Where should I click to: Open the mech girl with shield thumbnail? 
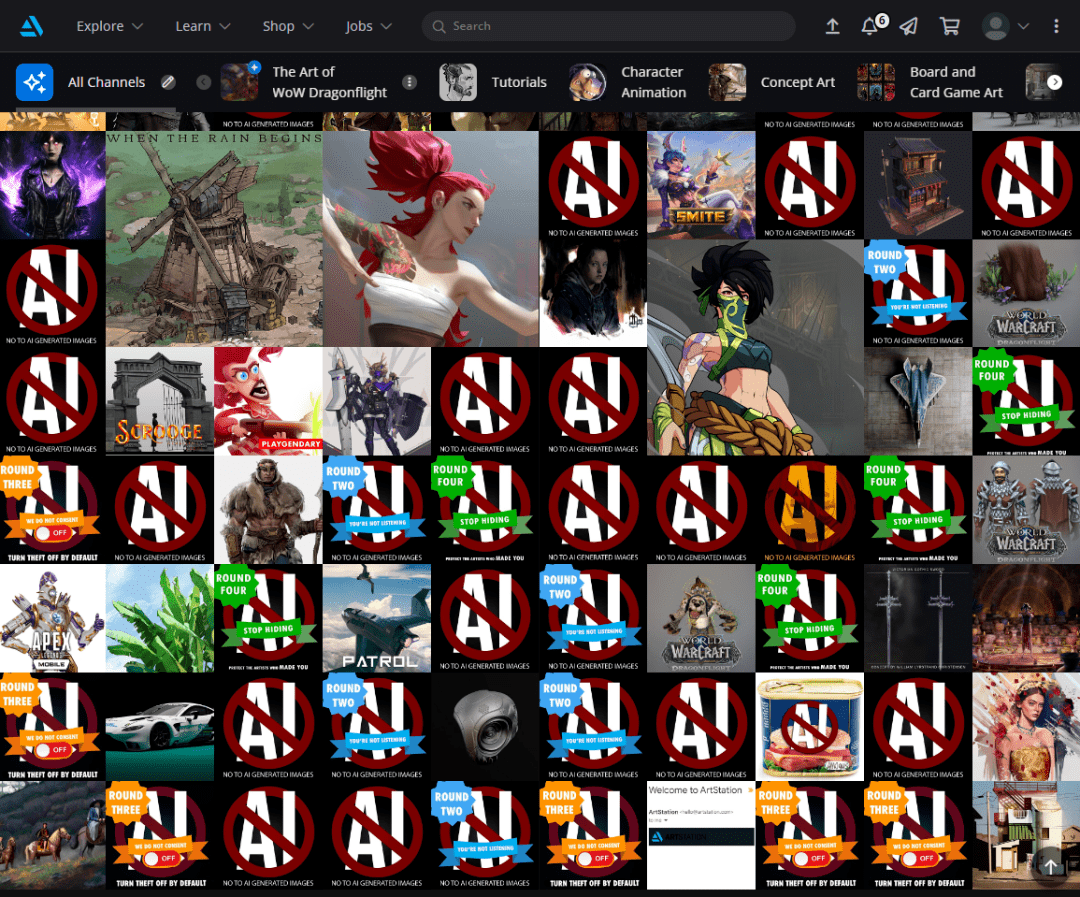(377, 401)
